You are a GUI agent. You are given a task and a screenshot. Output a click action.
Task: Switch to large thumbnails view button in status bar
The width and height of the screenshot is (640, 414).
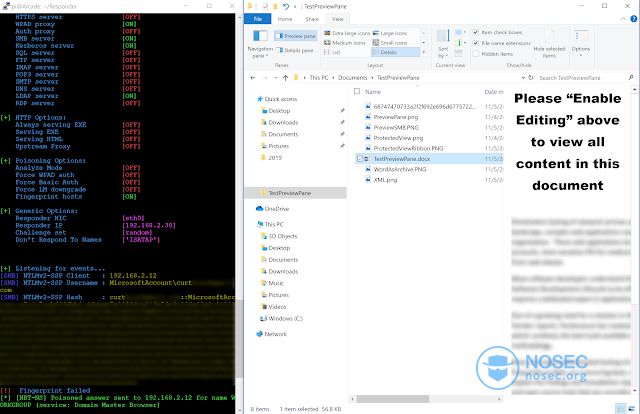click(633, 409)
